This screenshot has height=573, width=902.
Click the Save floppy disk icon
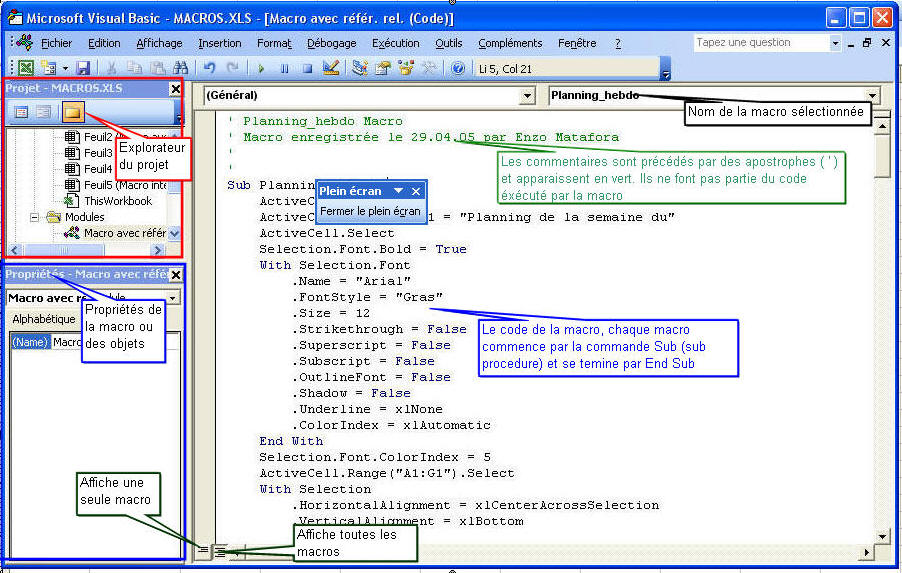[83, 68]
